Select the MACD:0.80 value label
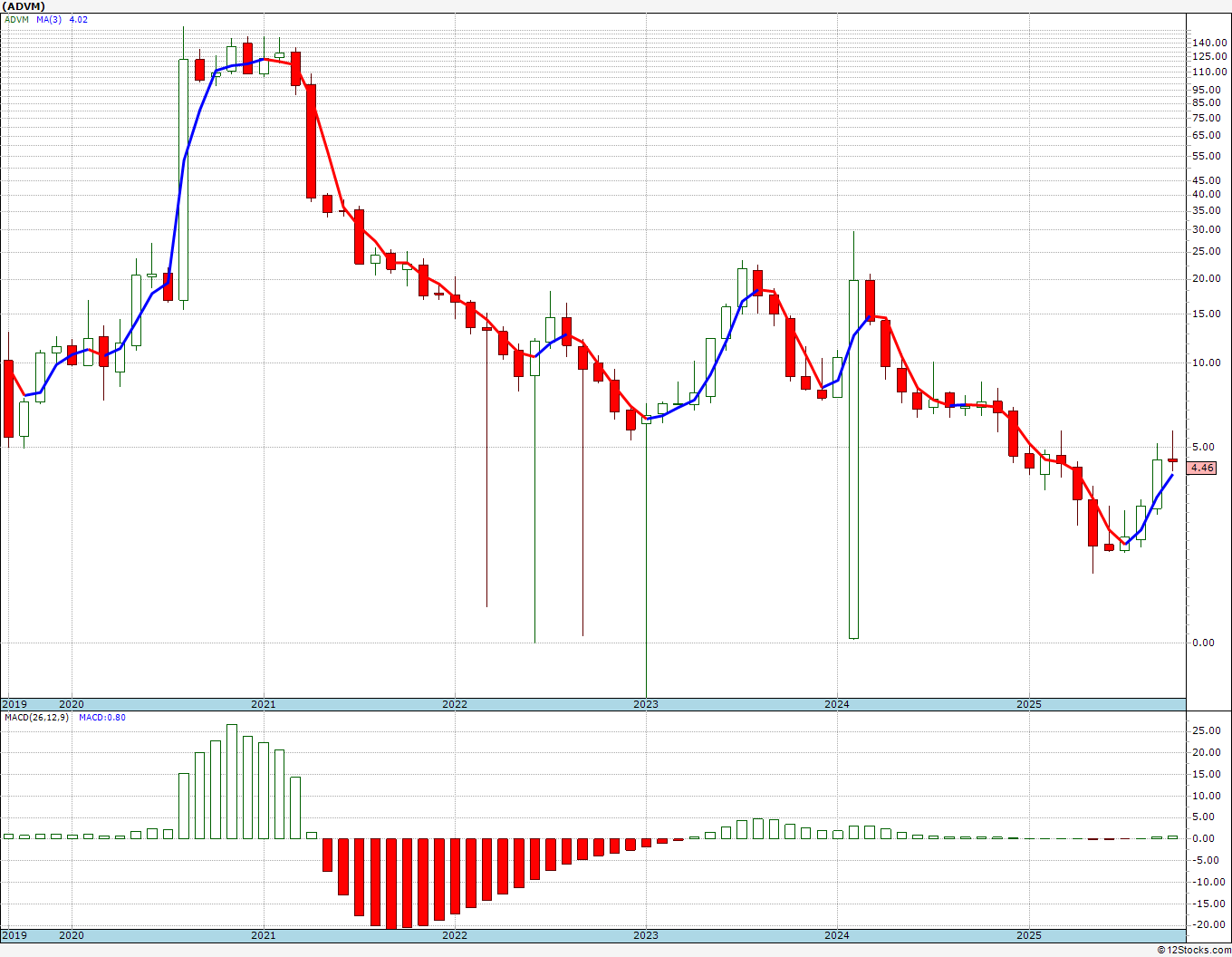 point(102,718)
